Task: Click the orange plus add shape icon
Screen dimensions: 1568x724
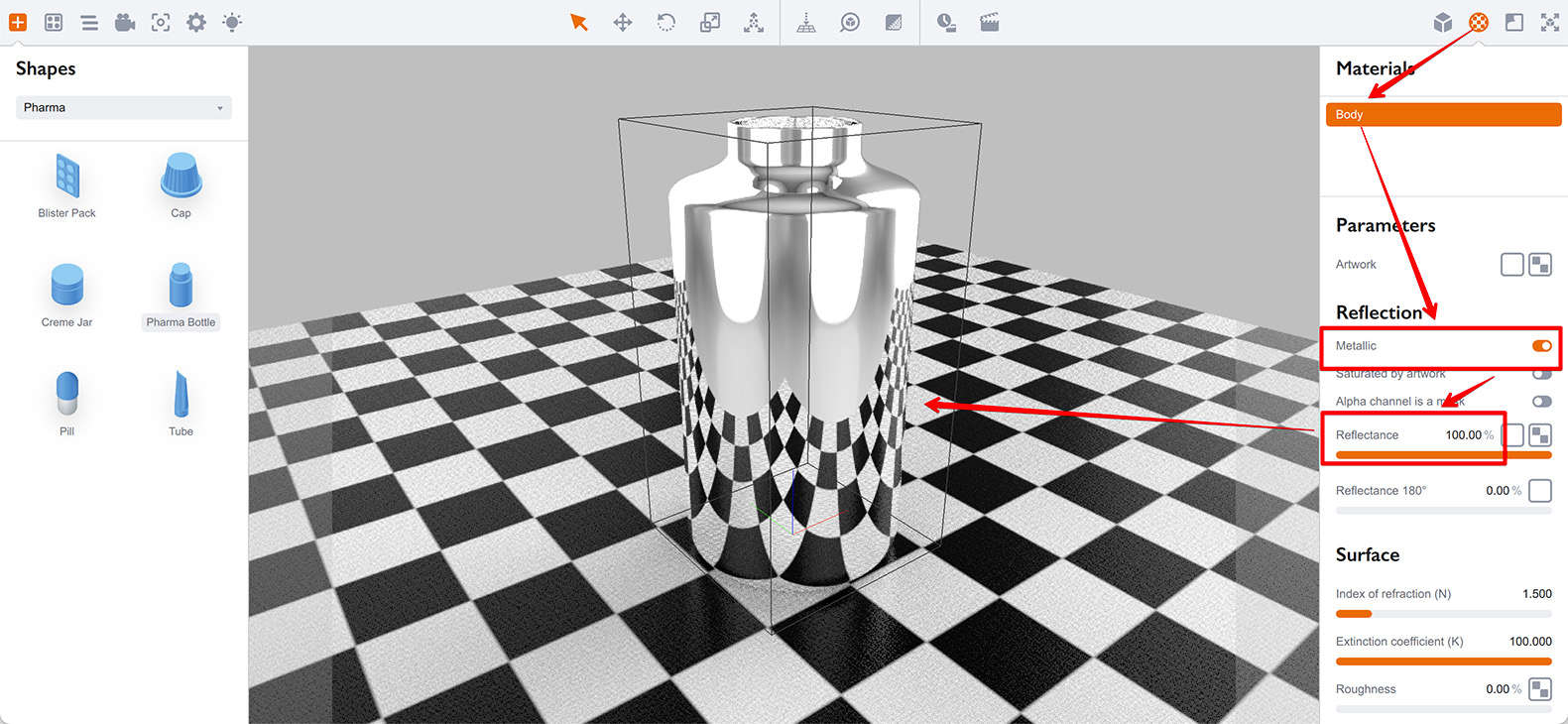Action: pyautogui.click(x=18, y=22)
